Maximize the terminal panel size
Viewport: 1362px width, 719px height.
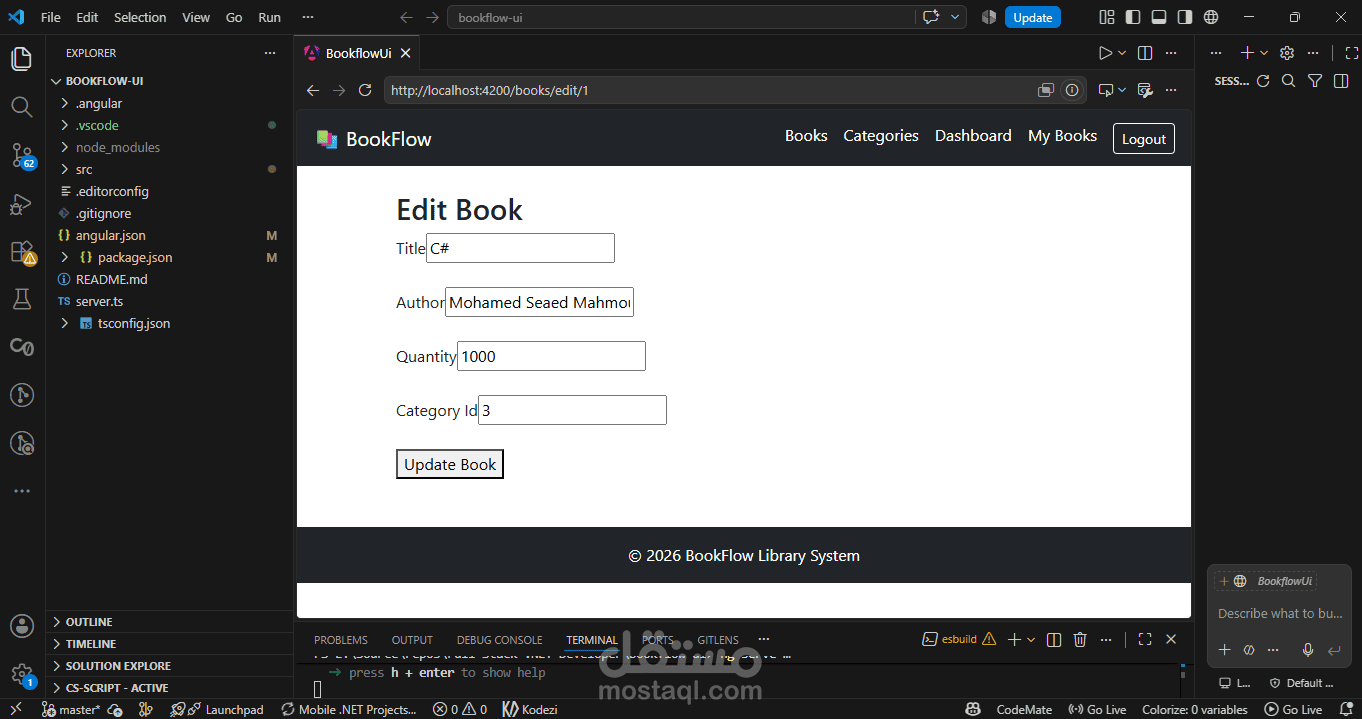1145,639
